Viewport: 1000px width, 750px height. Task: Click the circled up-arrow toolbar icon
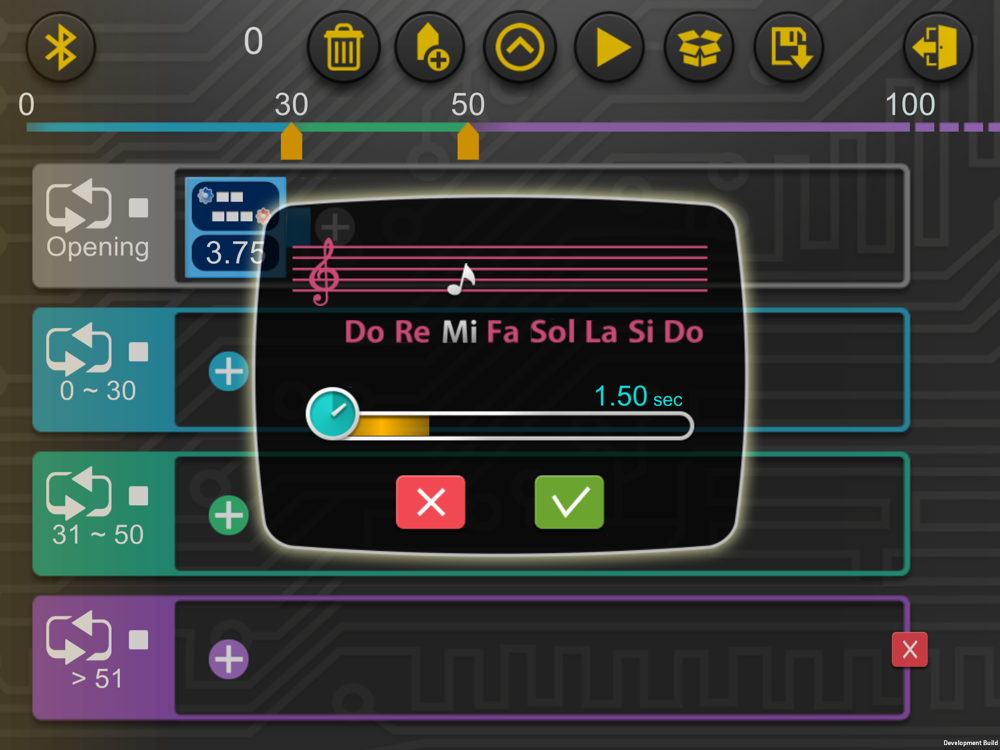(x=520, y=48)
